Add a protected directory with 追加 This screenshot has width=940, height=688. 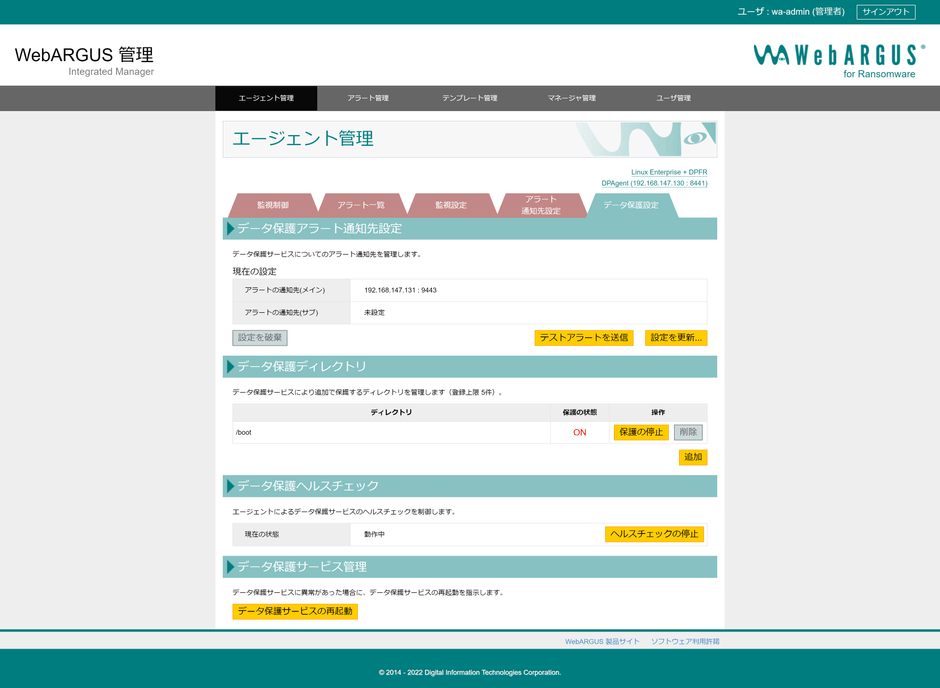[x=692, y=457]
